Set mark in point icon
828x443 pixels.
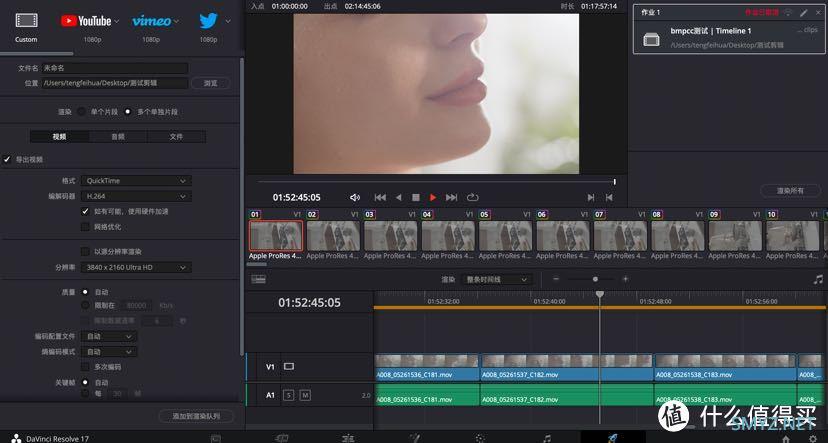pos(591,197)
